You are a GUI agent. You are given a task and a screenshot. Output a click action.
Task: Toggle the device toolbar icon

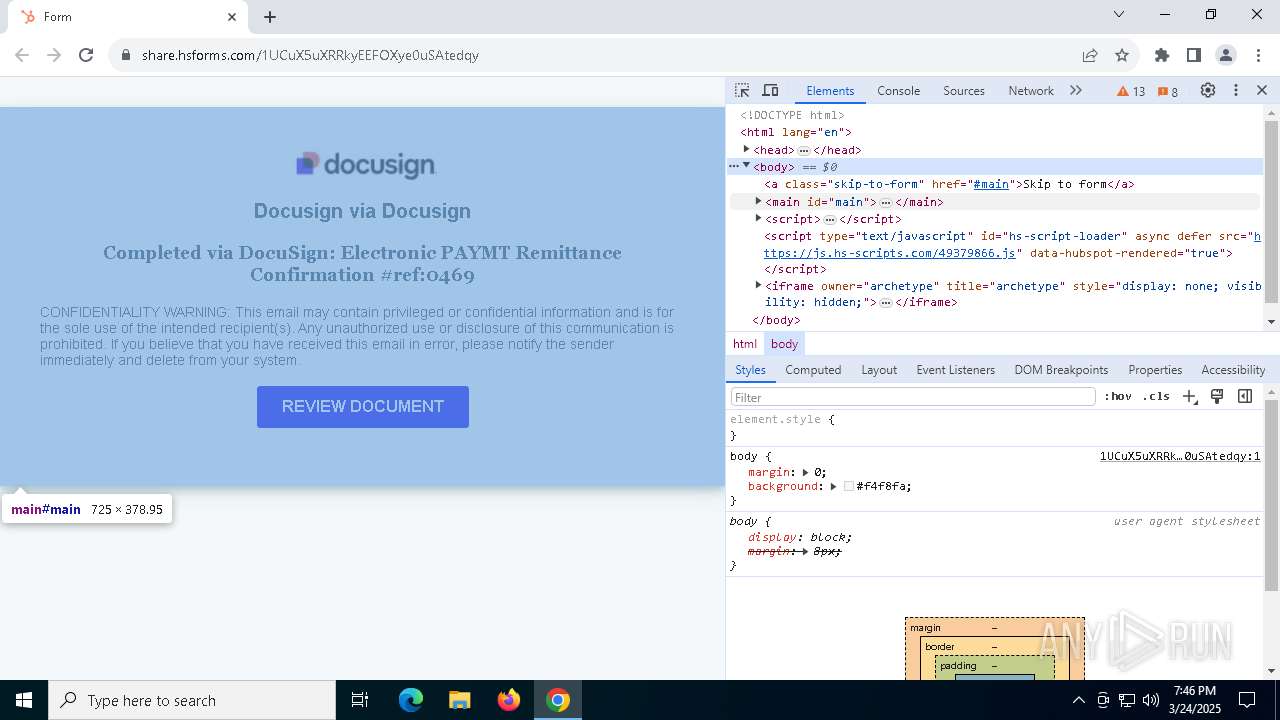tap(770, 90)
